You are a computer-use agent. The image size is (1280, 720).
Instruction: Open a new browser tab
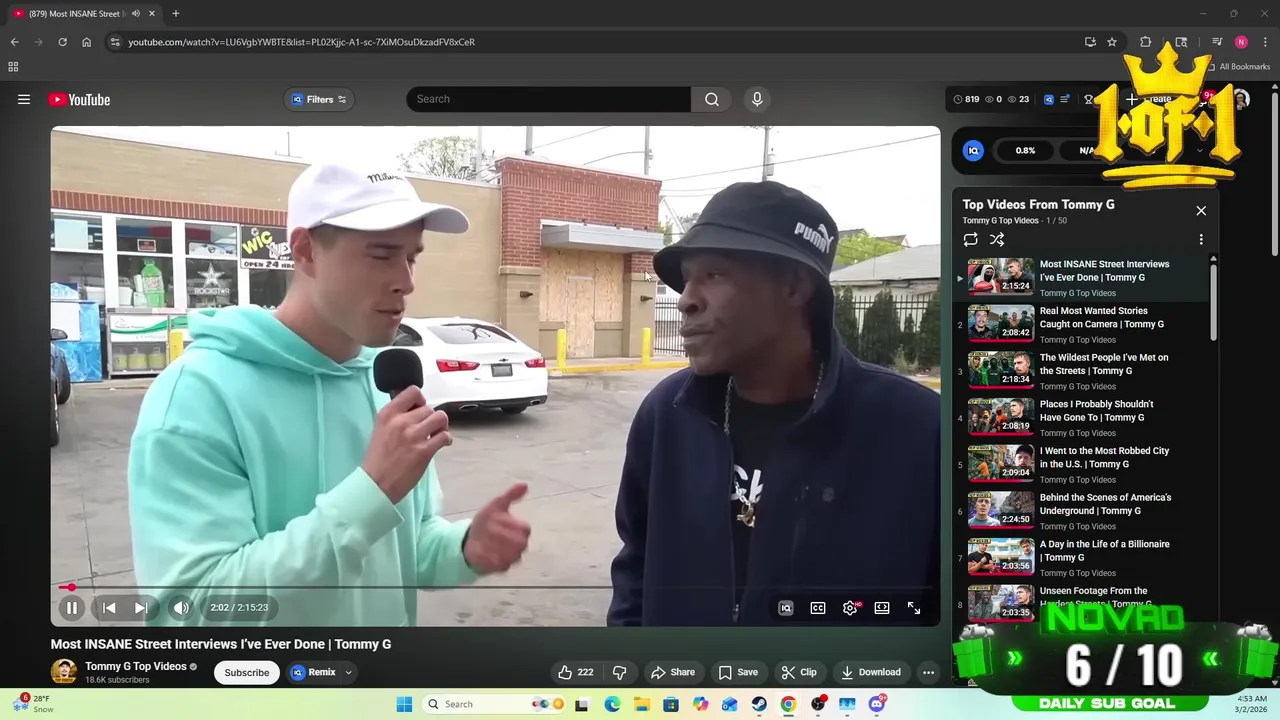click(x=176, y=13)
